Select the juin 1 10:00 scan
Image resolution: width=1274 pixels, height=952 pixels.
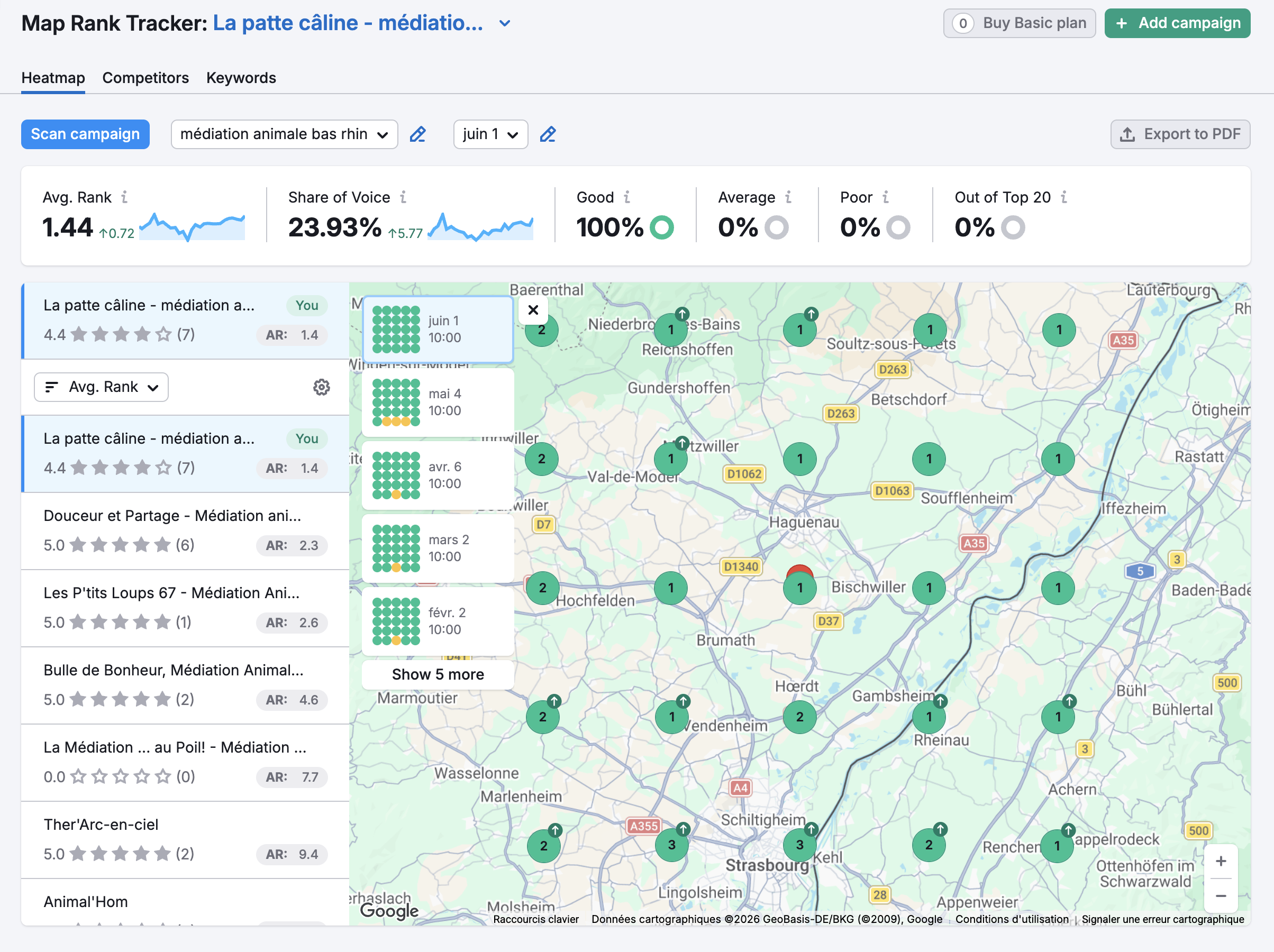[438, 329]
